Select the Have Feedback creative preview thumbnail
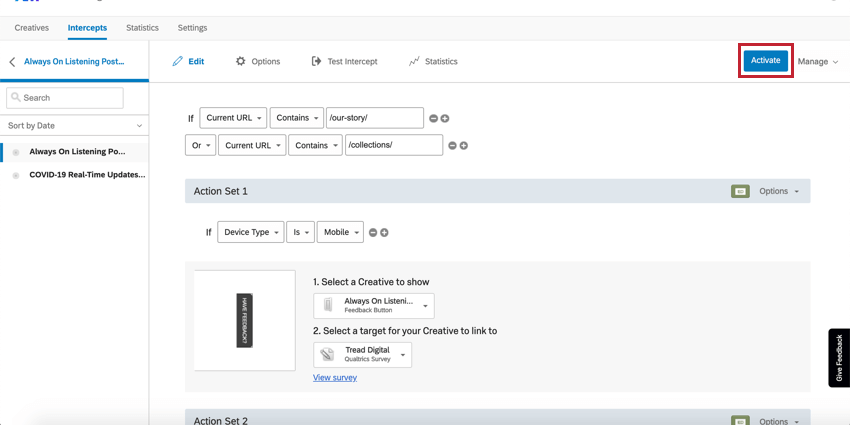Image resolution: width=850 pixels, height=425 pixels. pyautogui.click(x=245, y=320)
